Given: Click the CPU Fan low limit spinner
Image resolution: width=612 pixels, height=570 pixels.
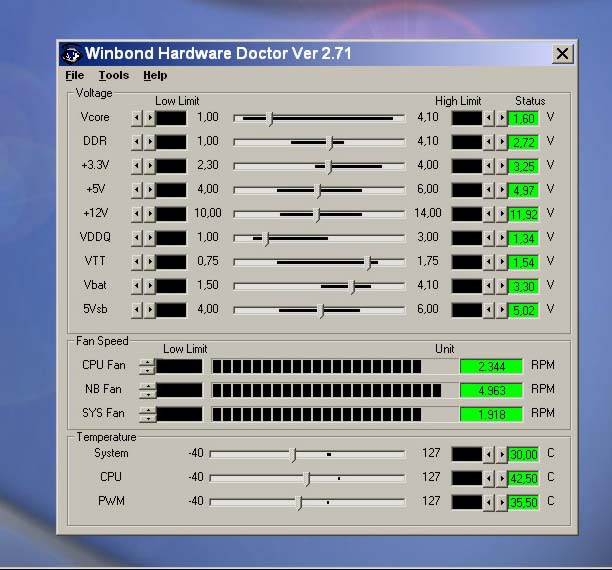Looking at the screenshot, I should coord(147,366).
